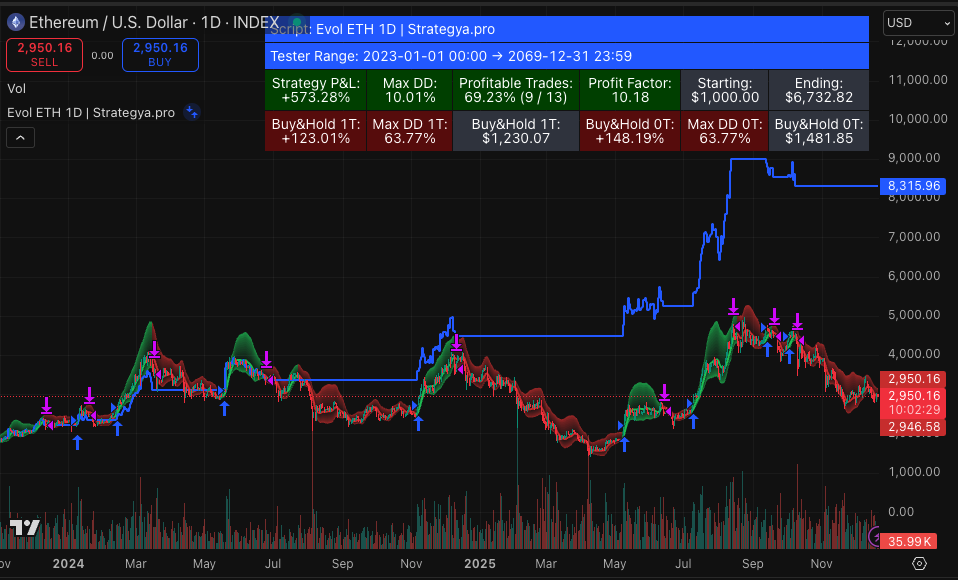The width and height of the screenshot is (958, 580).
Task: Click the Buy&Hold 1T +123.01% cell
Action: (316, 131)
